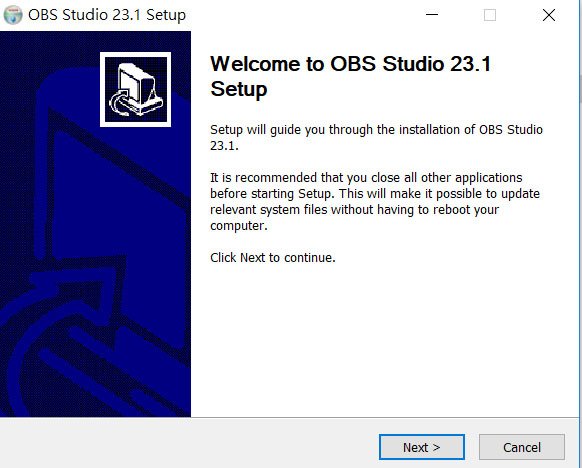Click the grayed-out maximize window button
Screen dimensions: 582x468
point(490,15)
